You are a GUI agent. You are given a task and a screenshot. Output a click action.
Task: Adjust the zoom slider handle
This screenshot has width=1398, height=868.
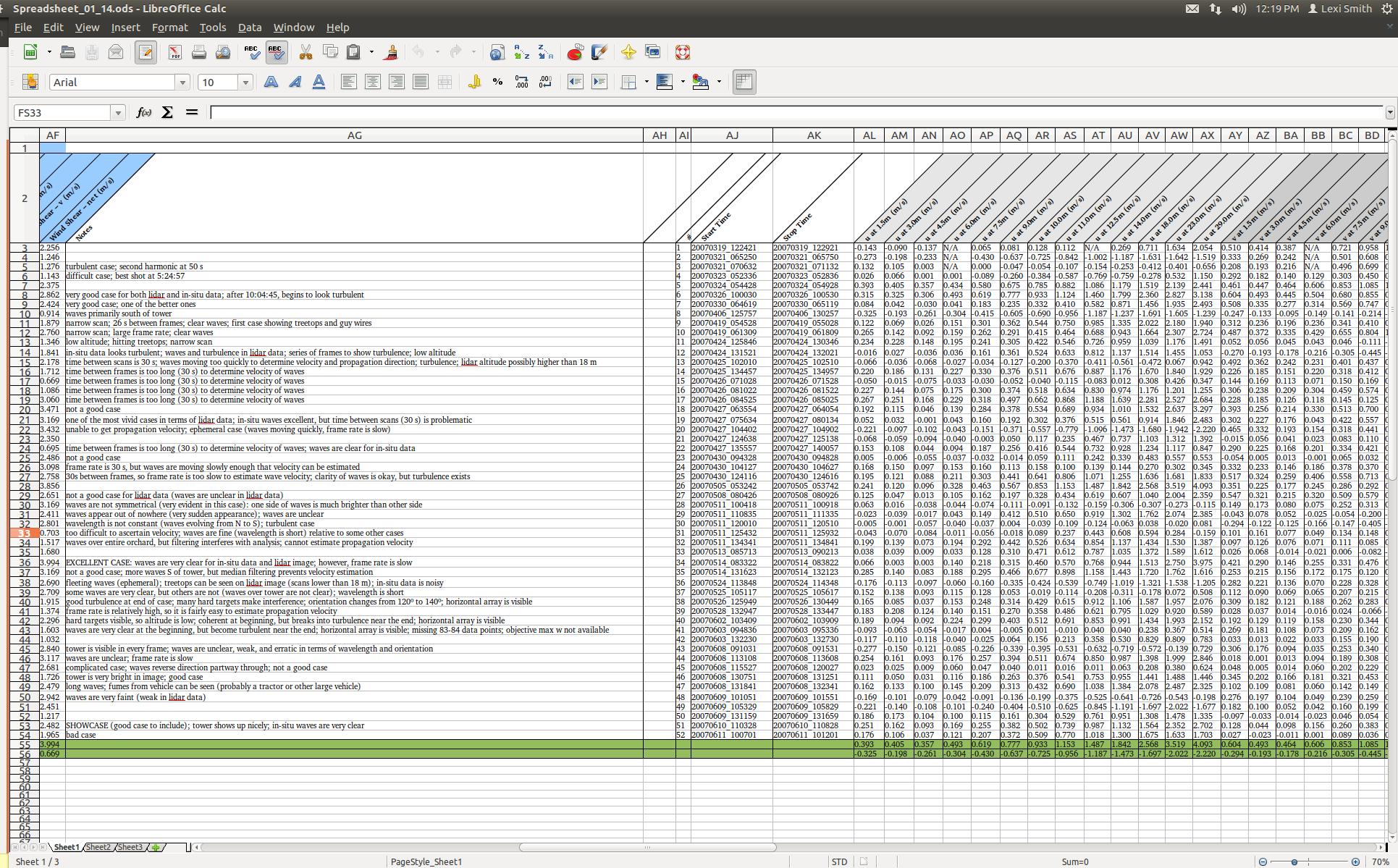(1294, 861)
